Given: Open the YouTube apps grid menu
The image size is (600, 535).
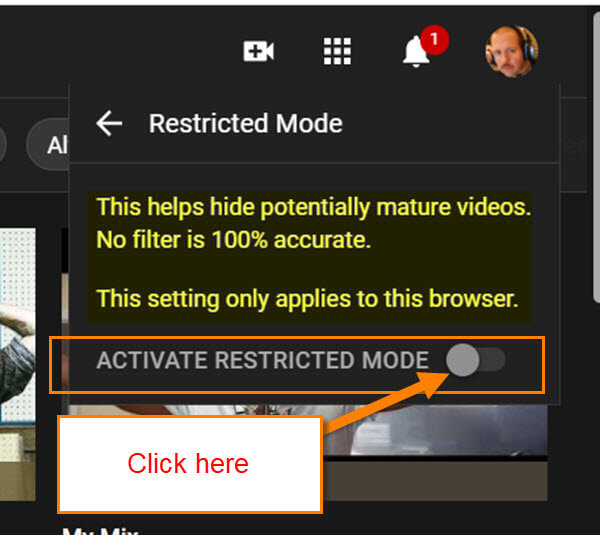Looking at the screenshot, I should point(337,51).
